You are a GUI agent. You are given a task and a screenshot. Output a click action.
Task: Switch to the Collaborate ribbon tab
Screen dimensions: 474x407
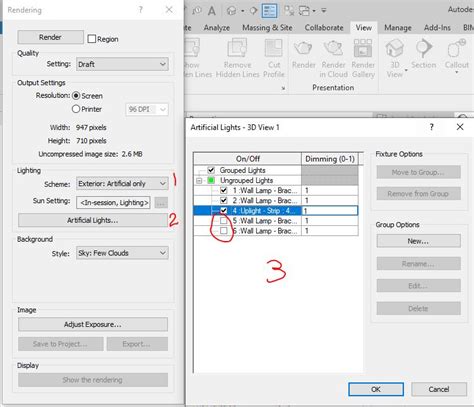[x=324, y=28]
